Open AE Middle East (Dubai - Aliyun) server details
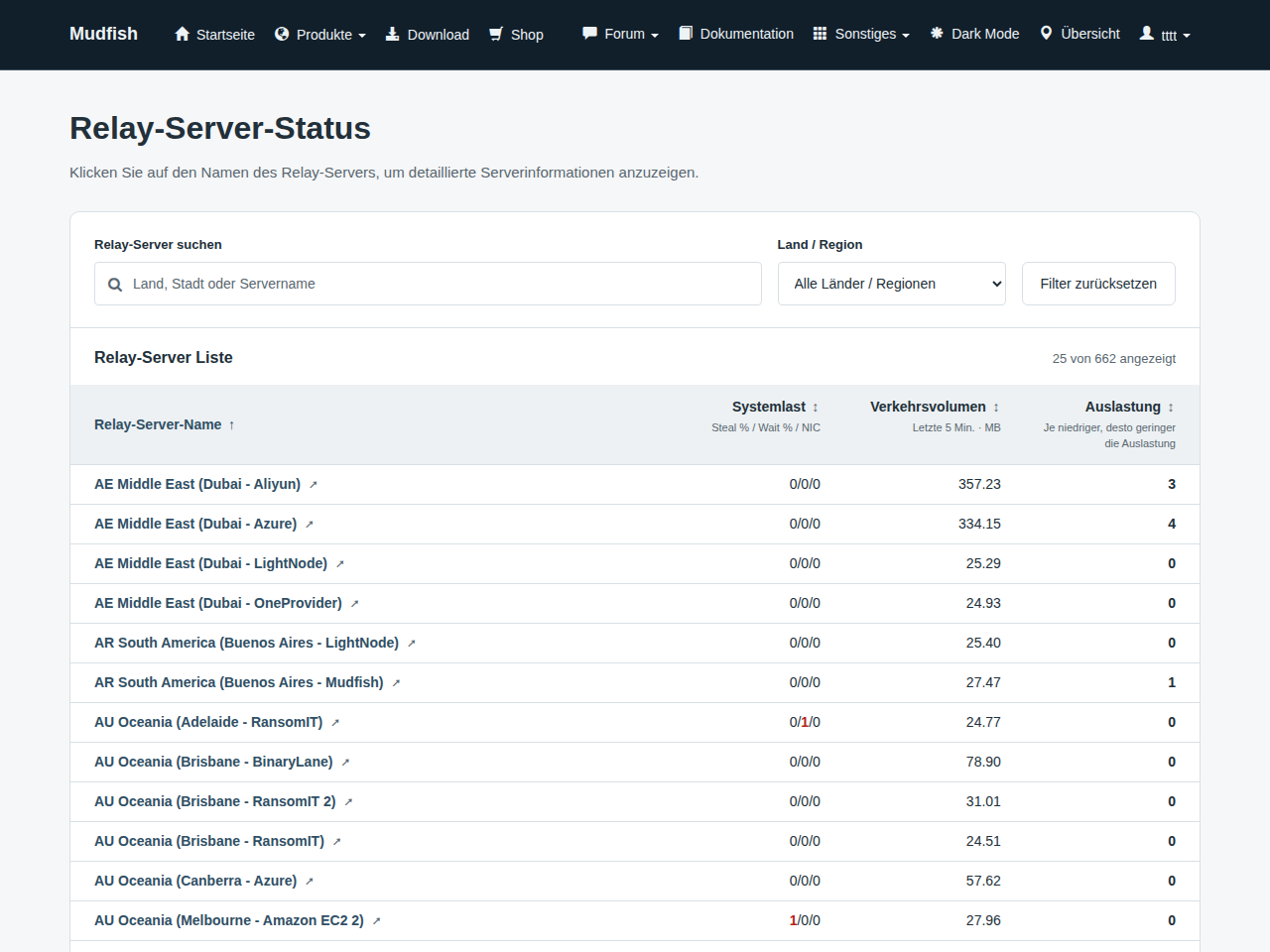This screenshot has width=1270, height=952. [197, 484]
